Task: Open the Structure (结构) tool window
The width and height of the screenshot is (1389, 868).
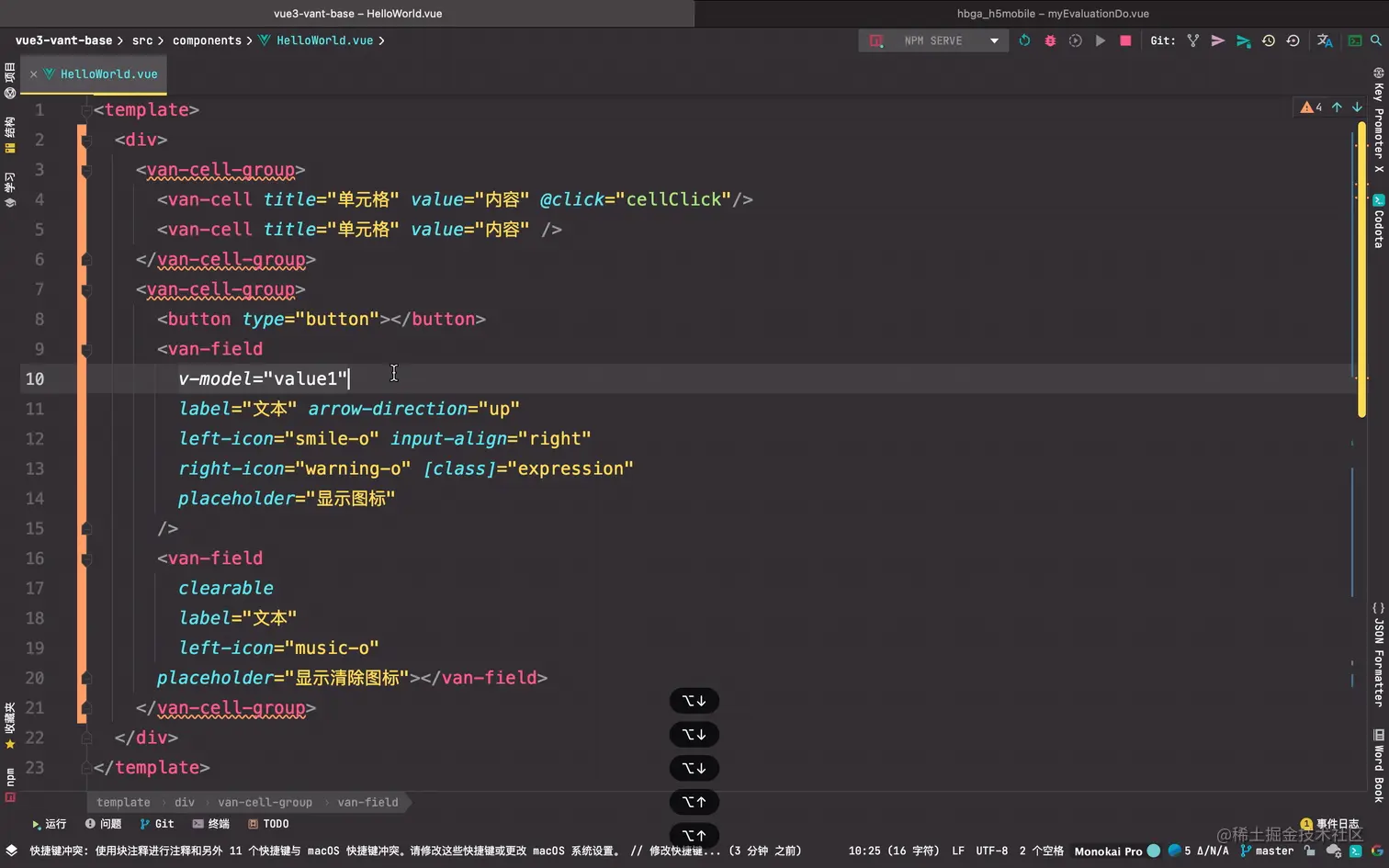Action: click(10, 134)
